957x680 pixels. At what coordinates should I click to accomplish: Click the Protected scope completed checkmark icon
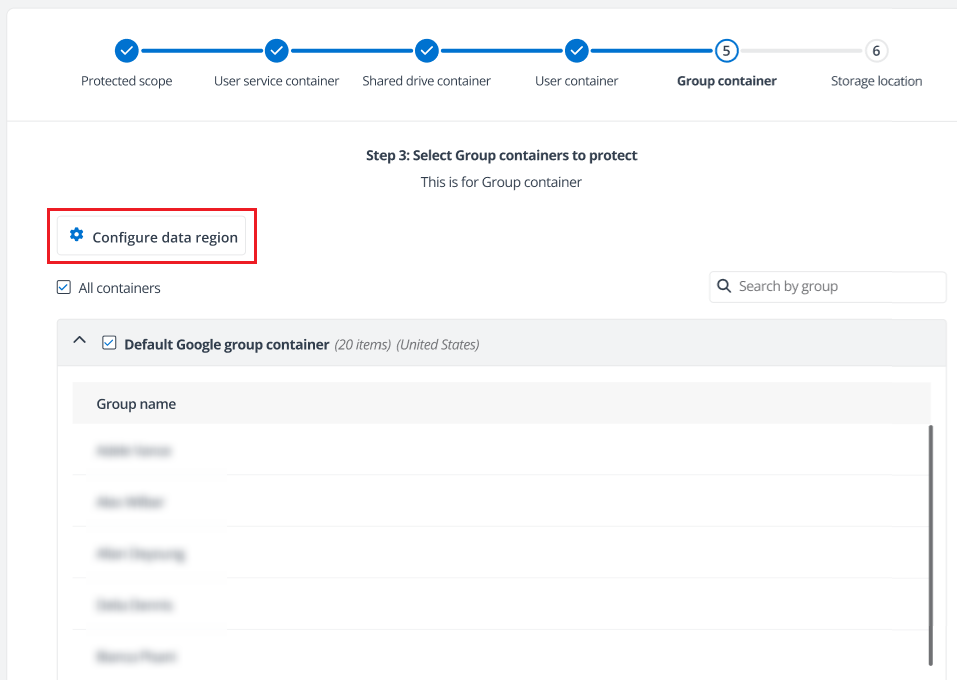tap(126, 50)
